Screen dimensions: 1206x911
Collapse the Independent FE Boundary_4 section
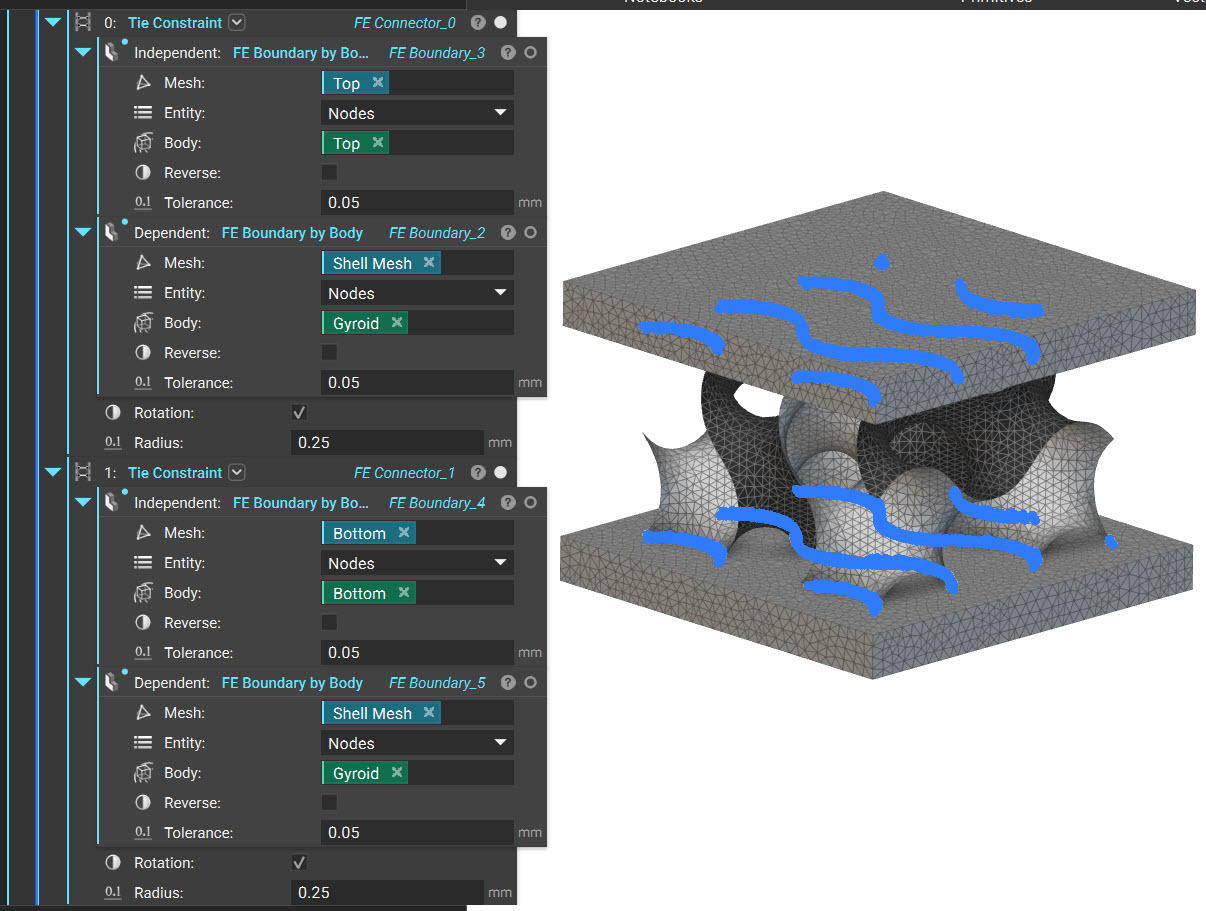pos(82,502)
